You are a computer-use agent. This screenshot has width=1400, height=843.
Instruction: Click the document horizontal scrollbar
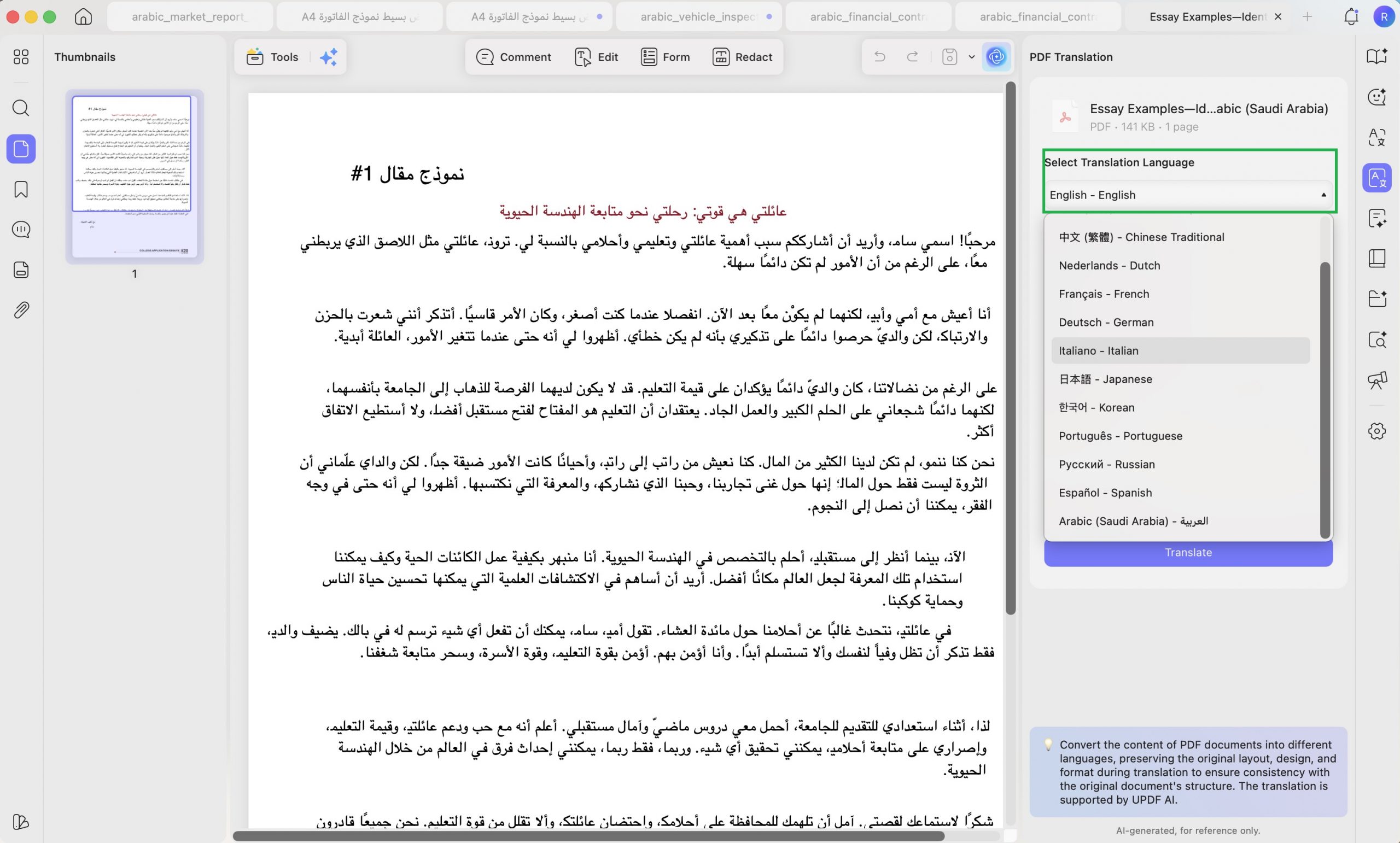(x=588, y=836)
